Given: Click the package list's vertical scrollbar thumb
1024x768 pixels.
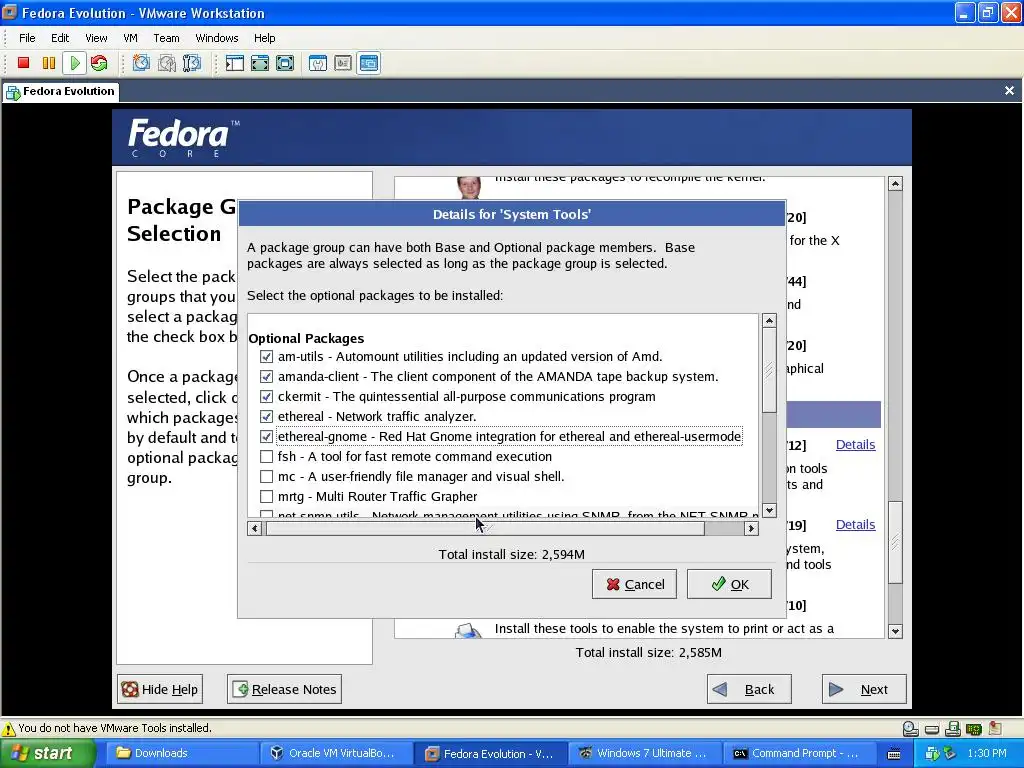Looking at the screenshot, I should click(769, 370).
